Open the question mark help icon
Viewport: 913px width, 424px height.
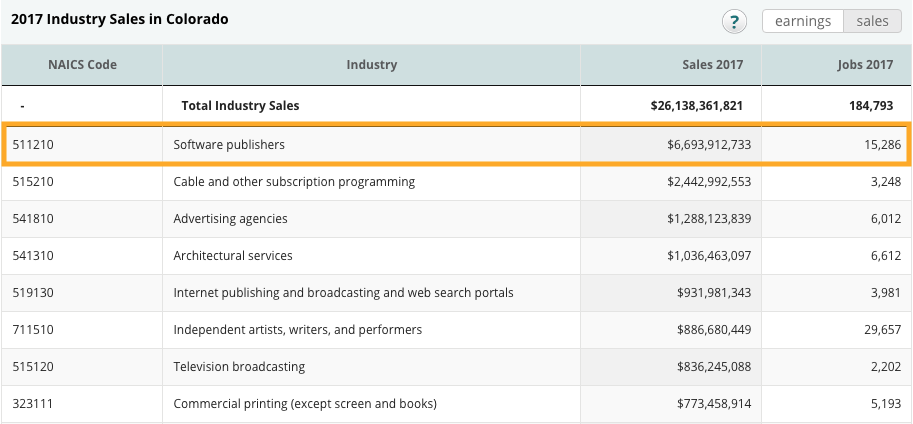pos(734,22)
